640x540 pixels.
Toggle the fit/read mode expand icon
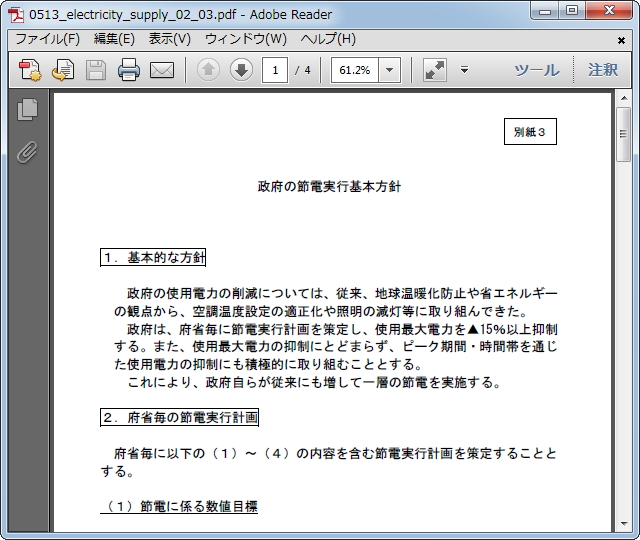coord(435,70)
